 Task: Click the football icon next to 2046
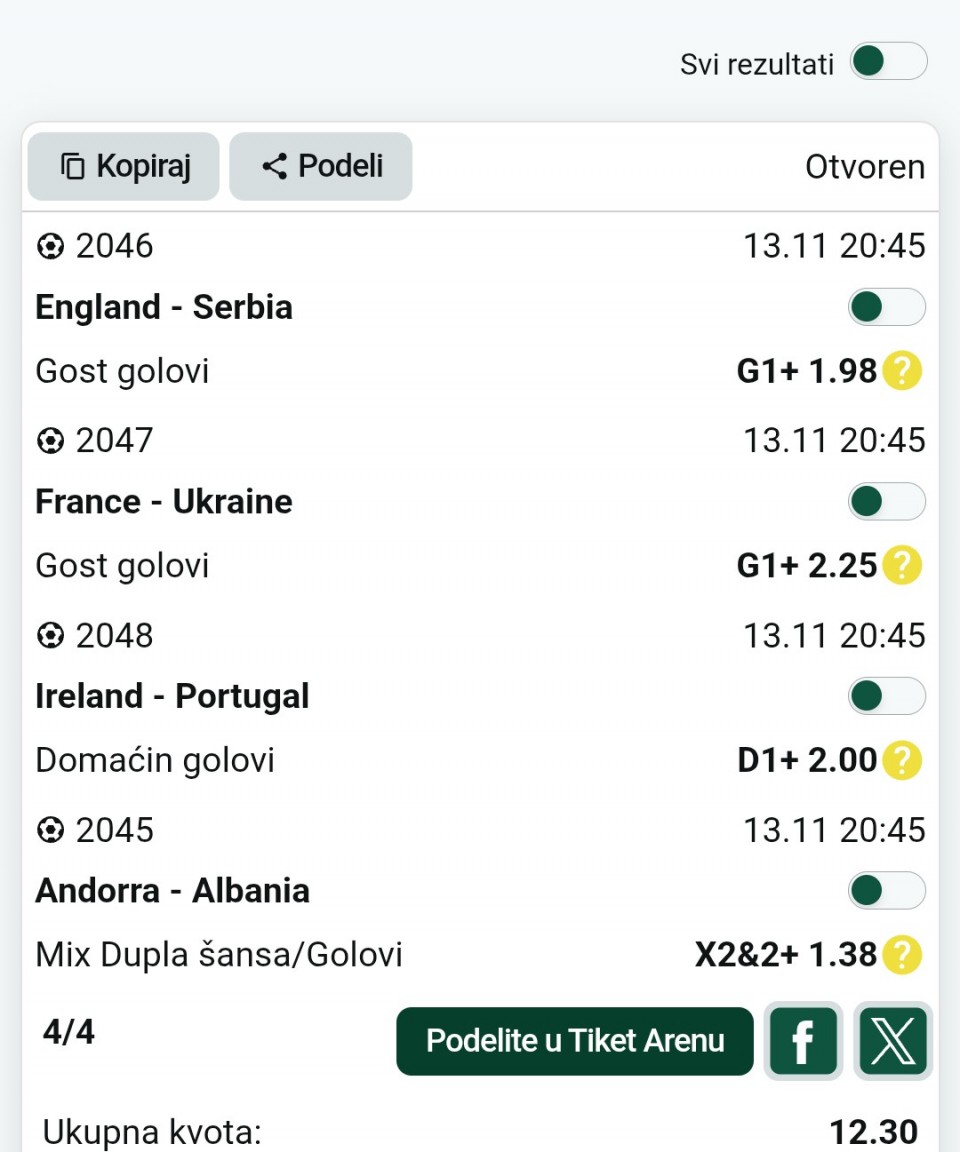pyautogui.click(x=50, y=246)
